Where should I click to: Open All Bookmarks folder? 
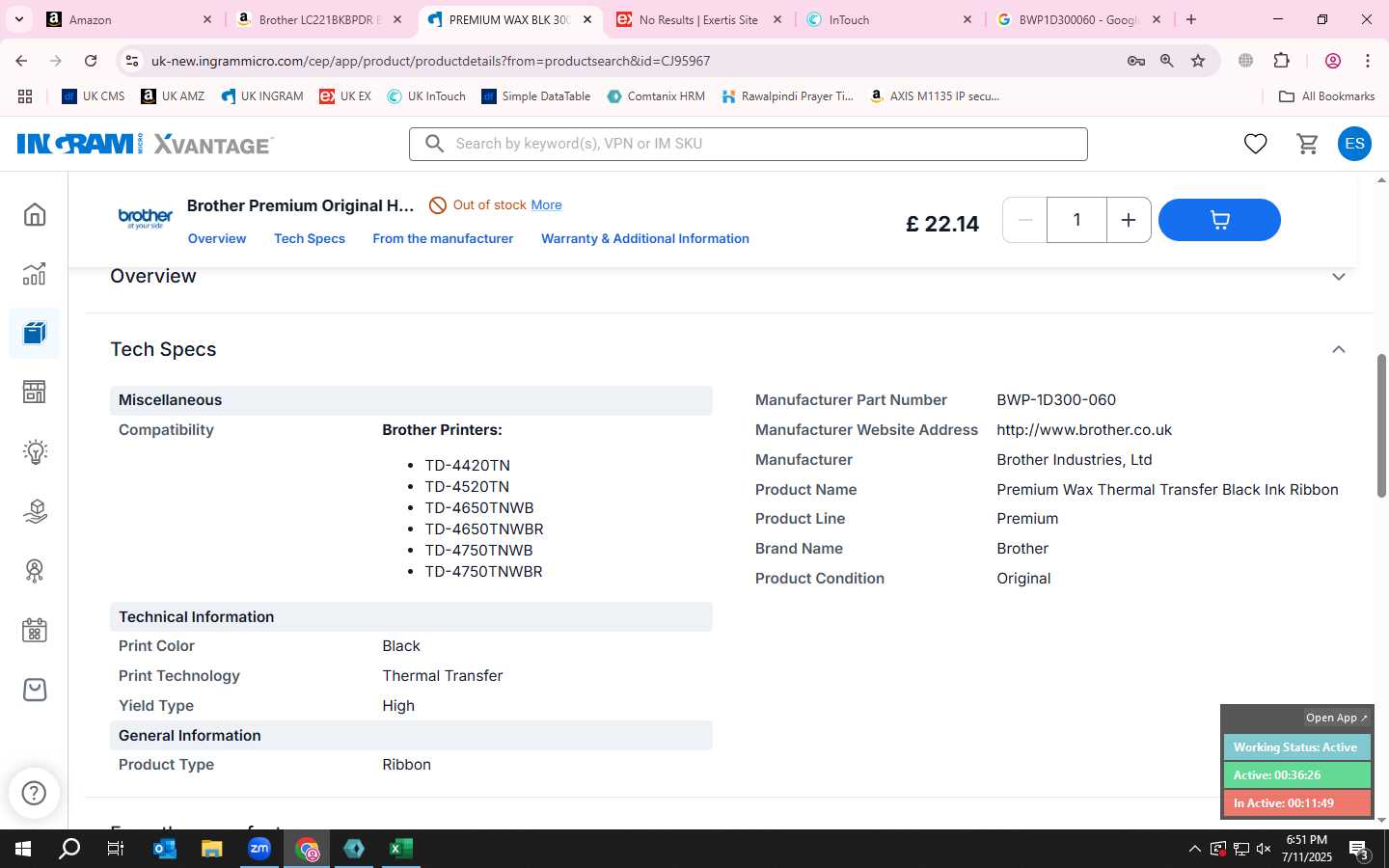pos(1326,96)
